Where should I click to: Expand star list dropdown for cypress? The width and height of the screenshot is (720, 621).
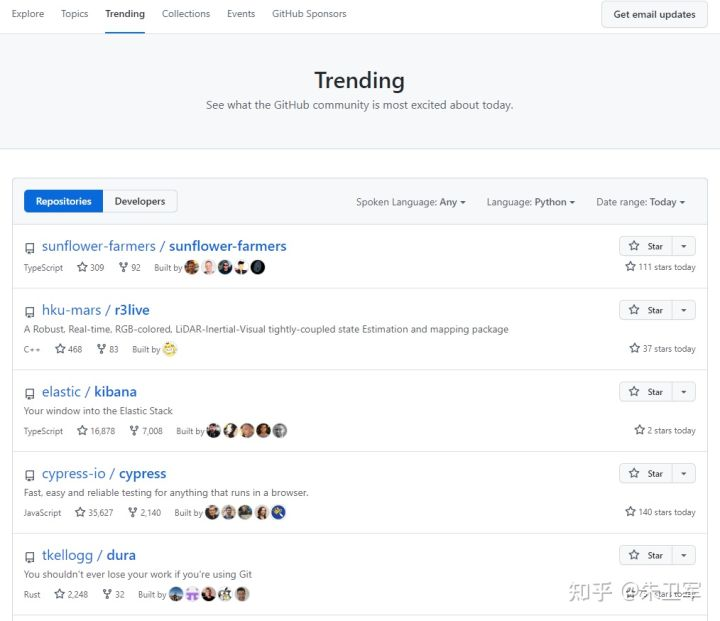[x=684, y=474]
